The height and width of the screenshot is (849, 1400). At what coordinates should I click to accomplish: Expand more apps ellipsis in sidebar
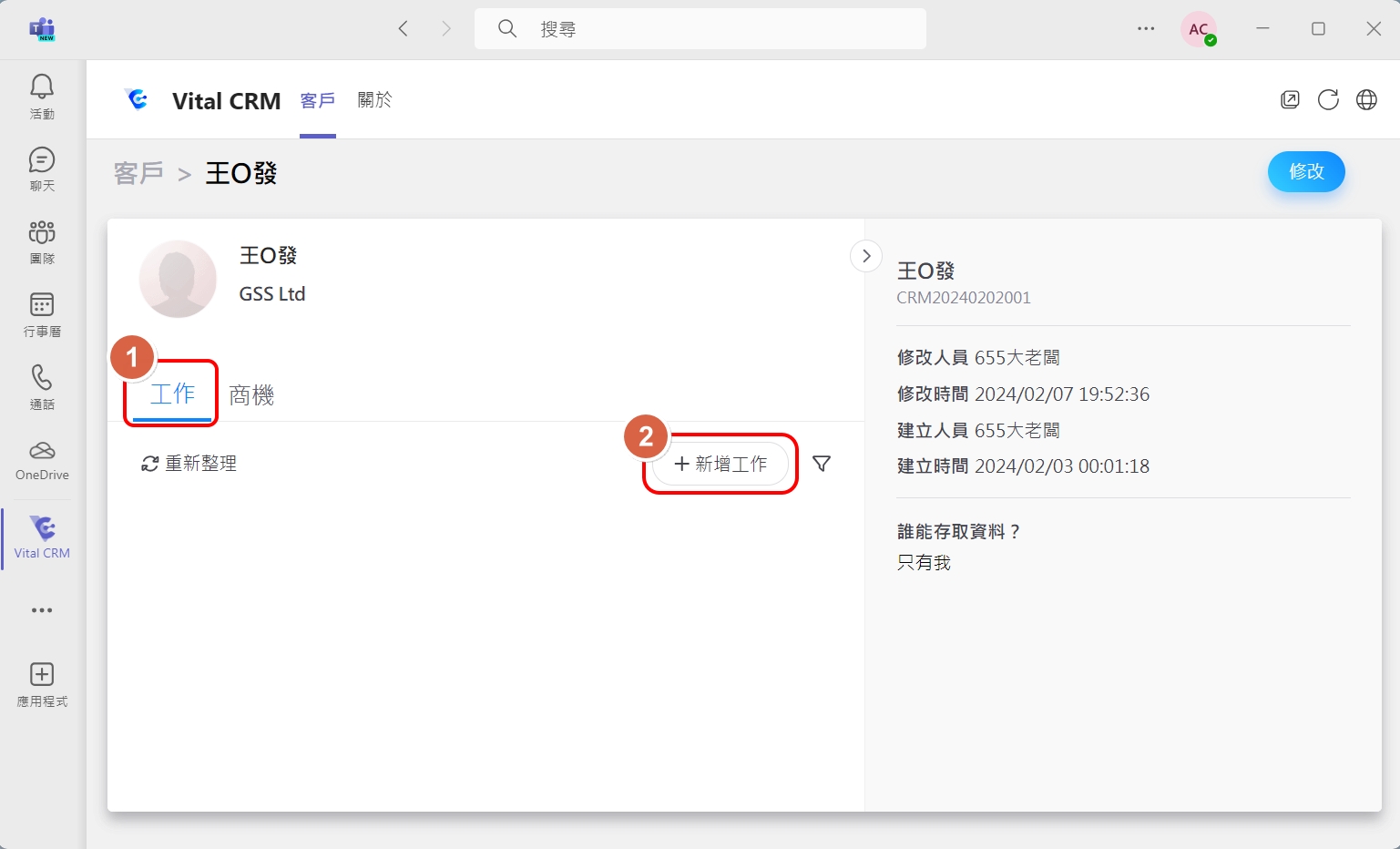point(42,610)
